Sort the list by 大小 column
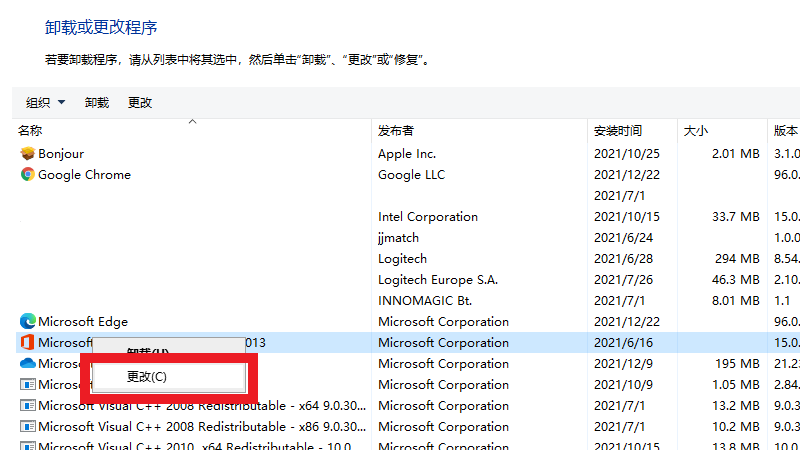800x450 pixels. (x=696, y=131)
